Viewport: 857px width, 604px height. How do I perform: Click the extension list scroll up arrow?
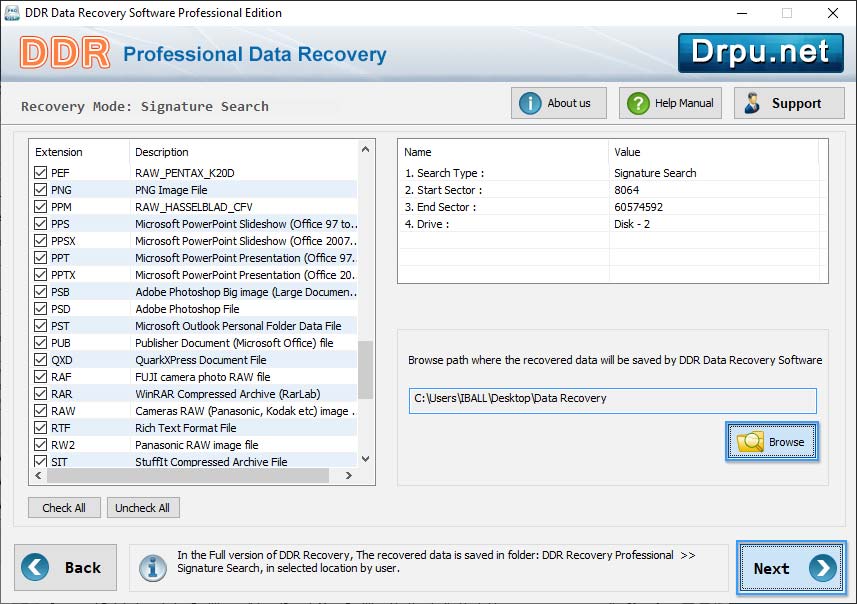pyautogui.click(x=366, y=149)
